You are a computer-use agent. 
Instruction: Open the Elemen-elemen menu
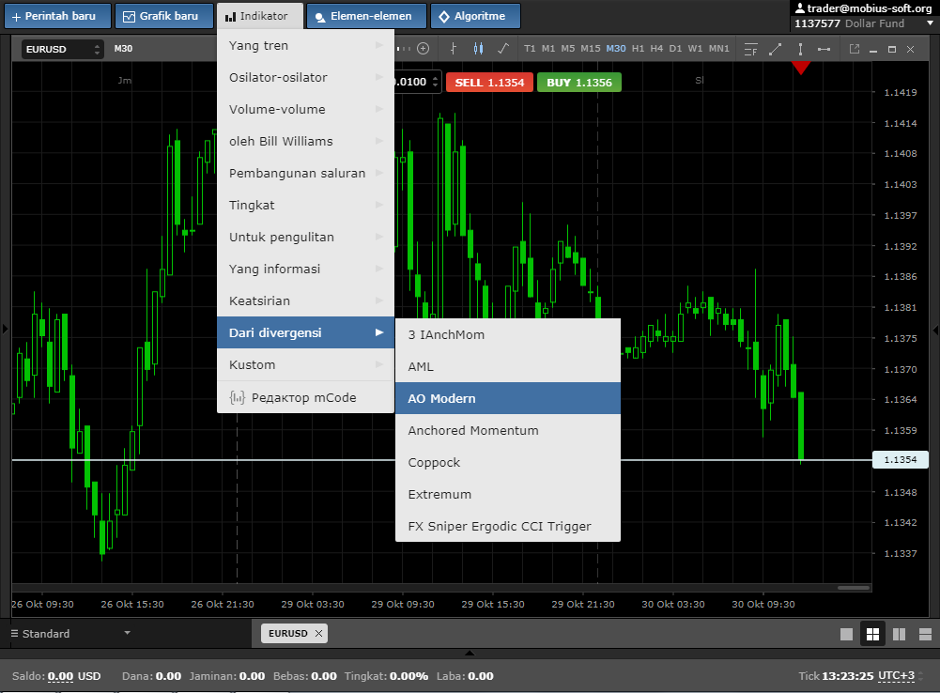(366, 16)
